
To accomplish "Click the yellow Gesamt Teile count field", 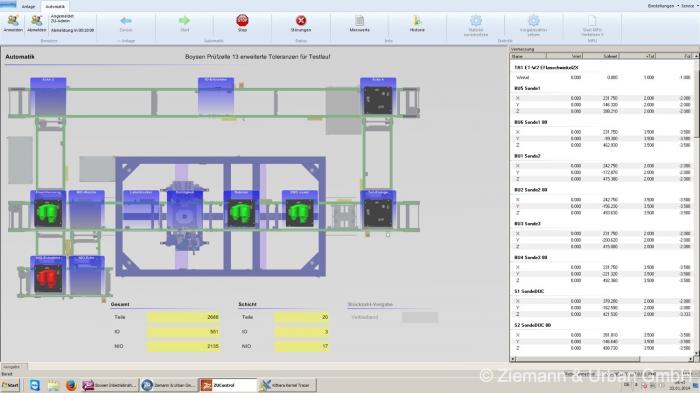I will pyautogui.click(x=183, y=317).
